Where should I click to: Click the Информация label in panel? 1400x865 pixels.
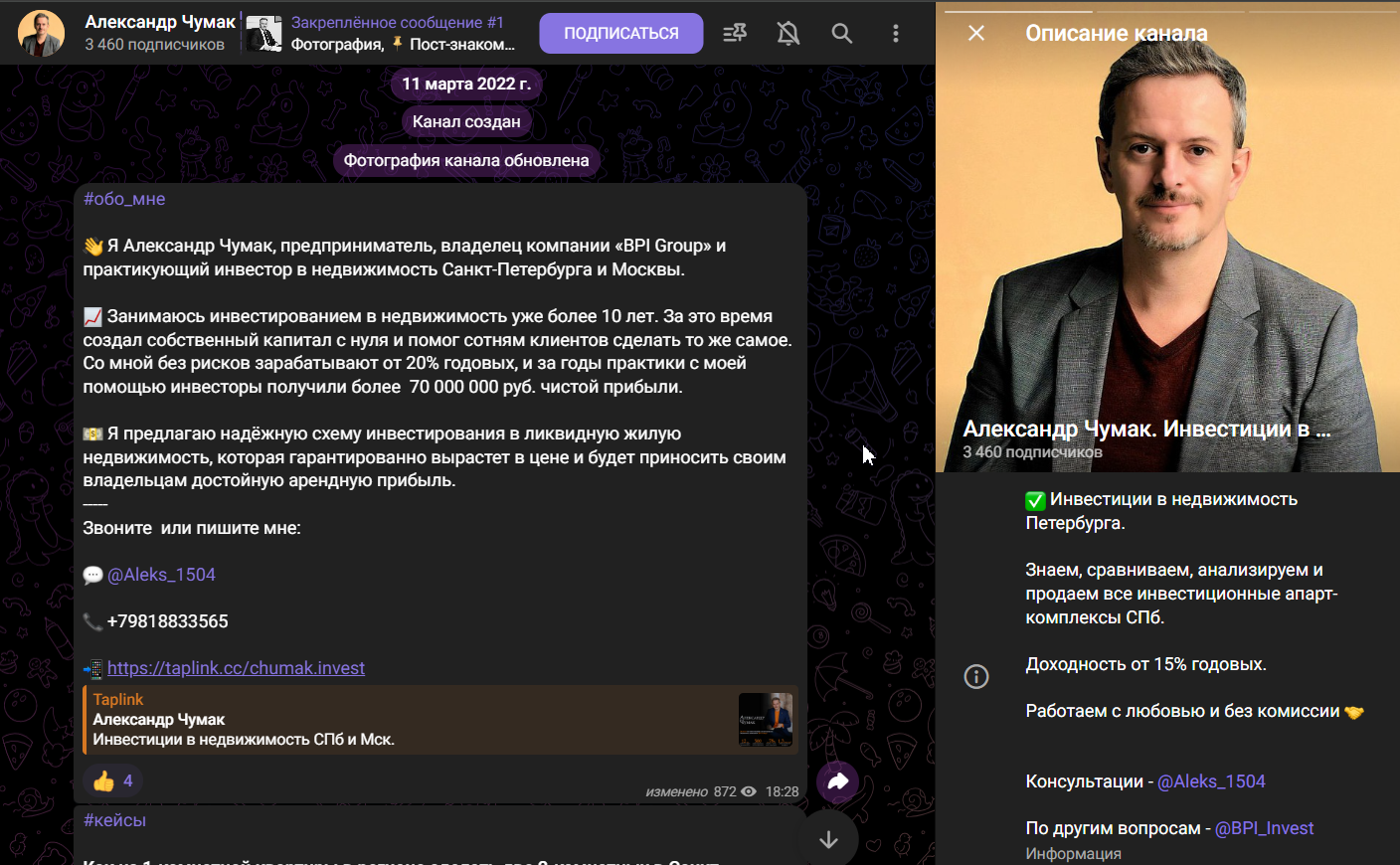tap(1073, 853)
